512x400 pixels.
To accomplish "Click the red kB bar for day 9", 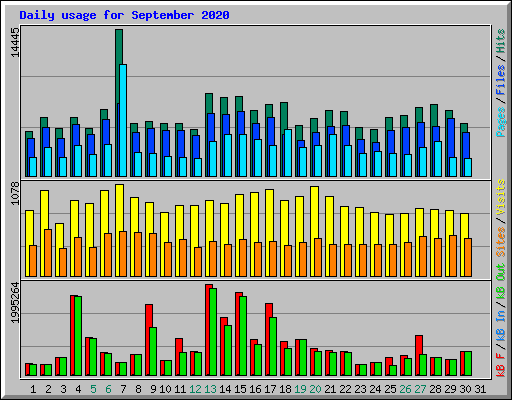I will 148,340.
